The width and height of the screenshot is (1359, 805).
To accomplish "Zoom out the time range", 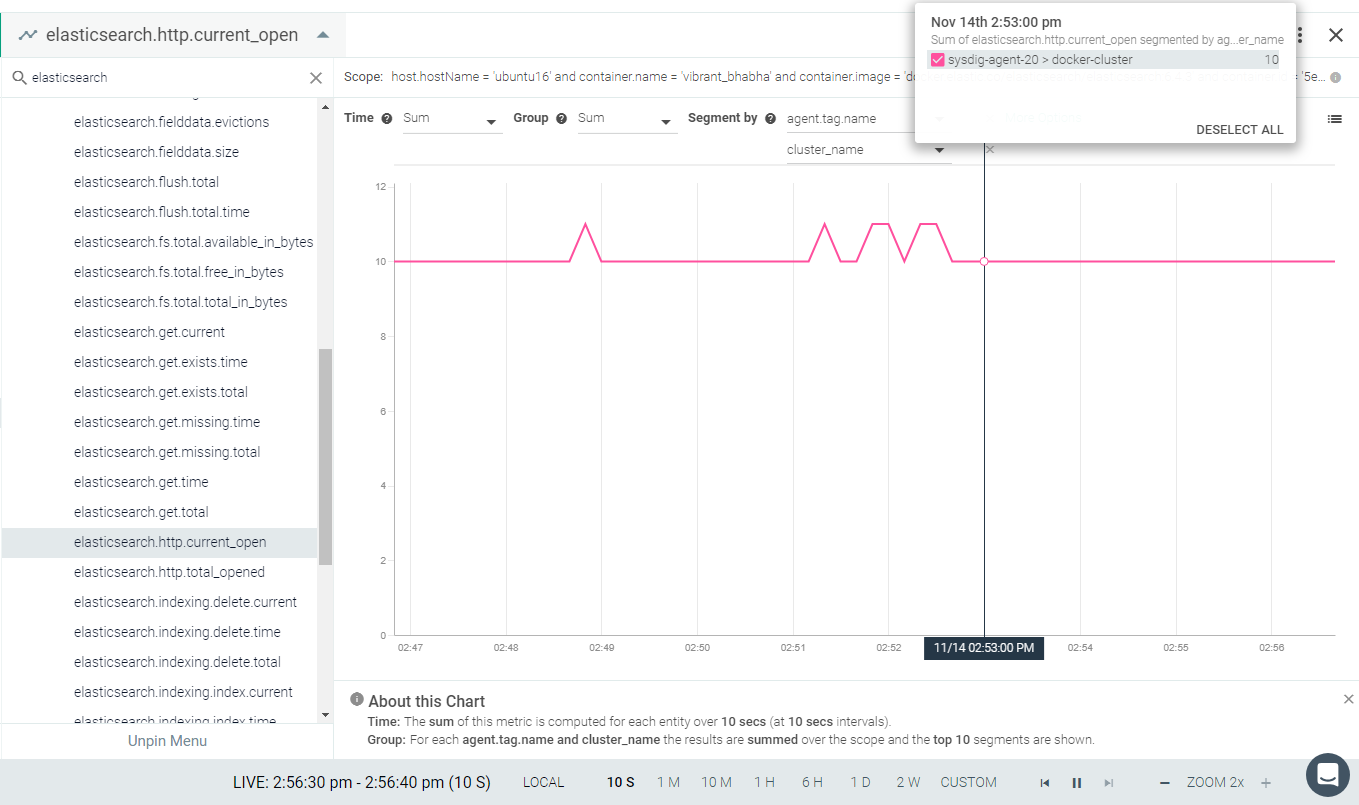I will (1164, 783).
